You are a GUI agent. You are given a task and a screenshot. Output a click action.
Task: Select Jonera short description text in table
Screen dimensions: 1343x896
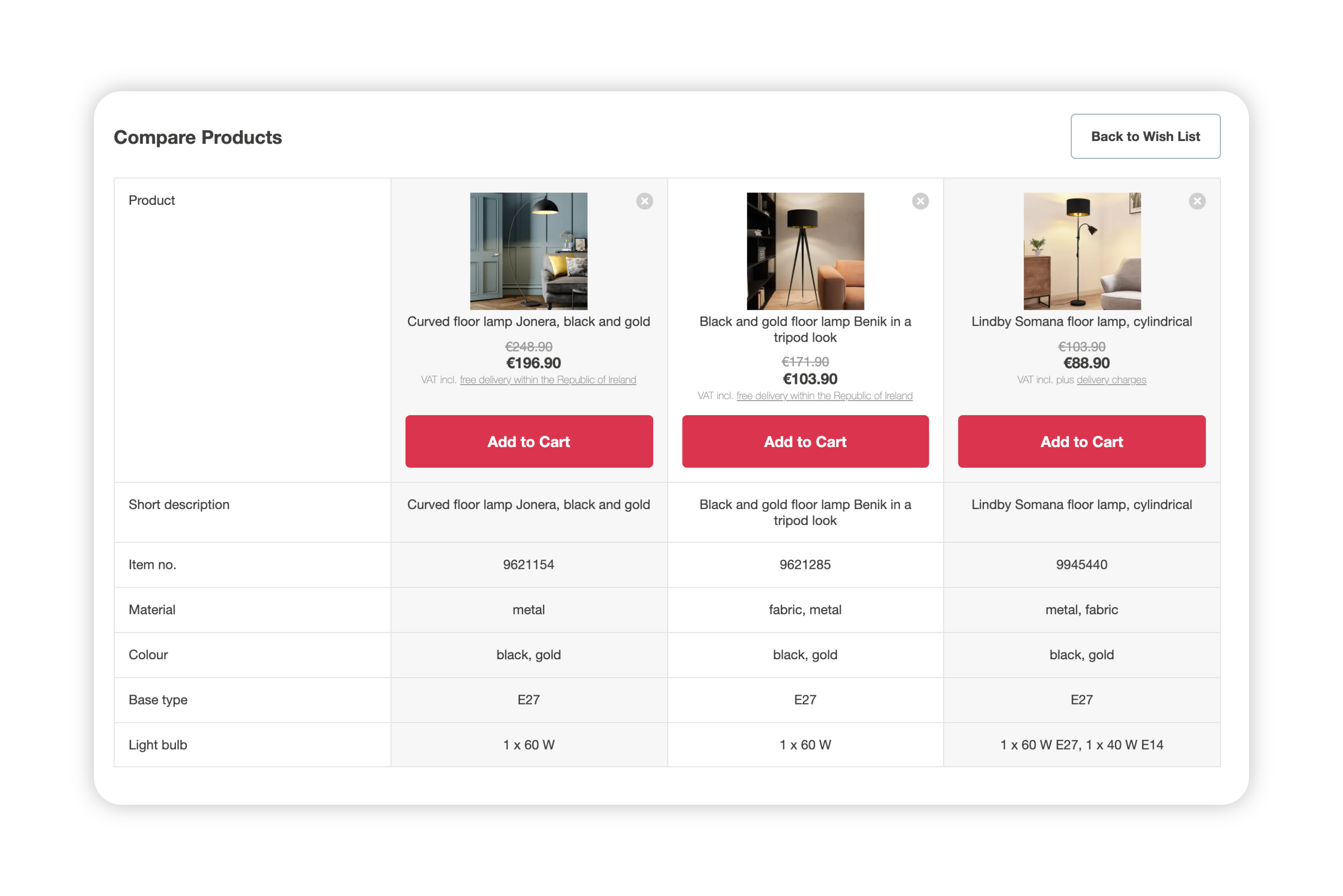(x=529, y=505)
